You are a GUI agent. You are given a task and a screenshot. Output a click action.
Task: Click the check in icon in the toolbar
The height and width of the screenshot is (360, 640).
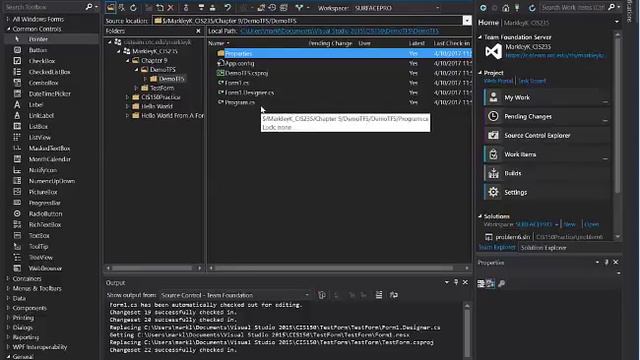click(213, 7)
